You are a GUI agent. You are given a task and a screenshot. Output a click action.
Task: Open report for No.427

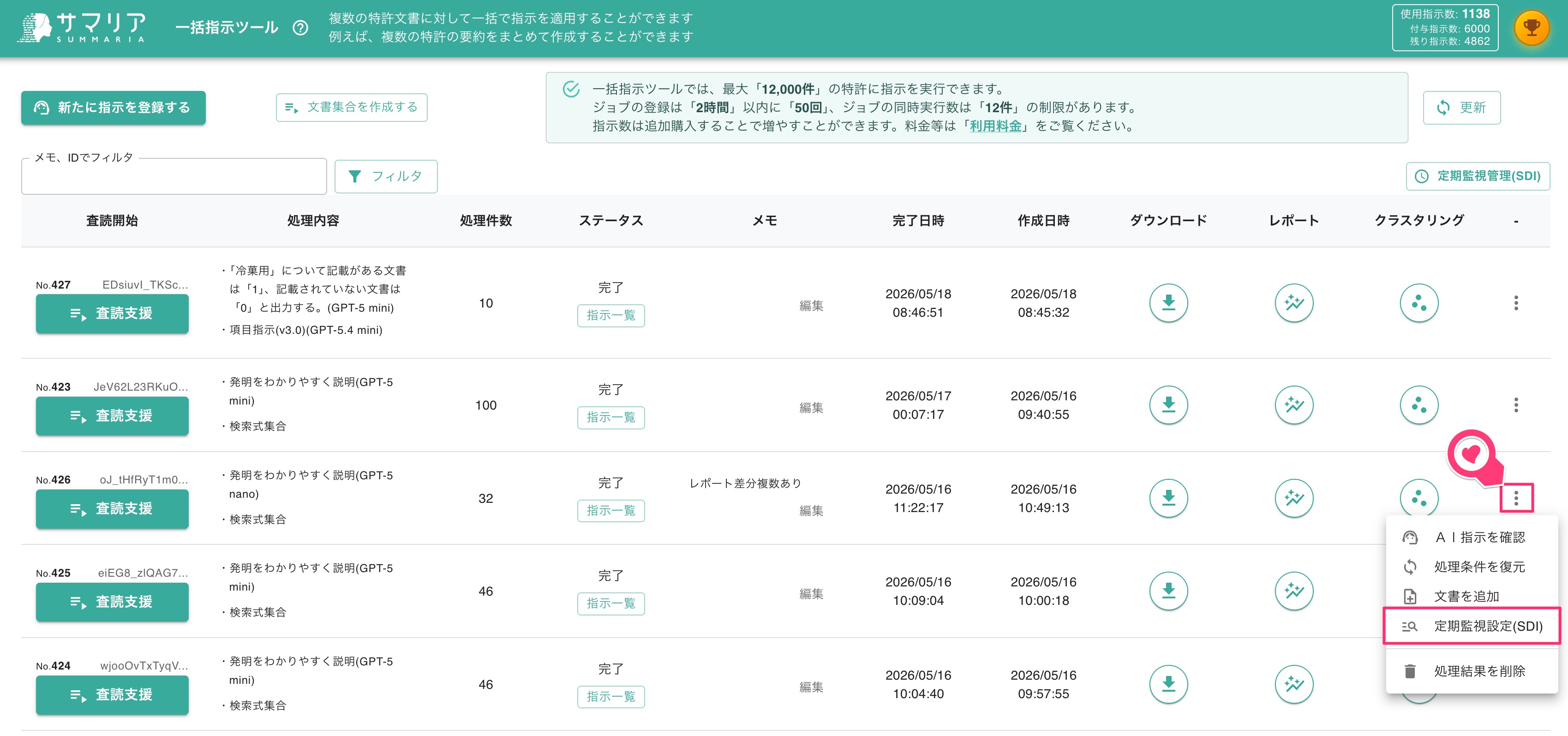[1293, 303]
